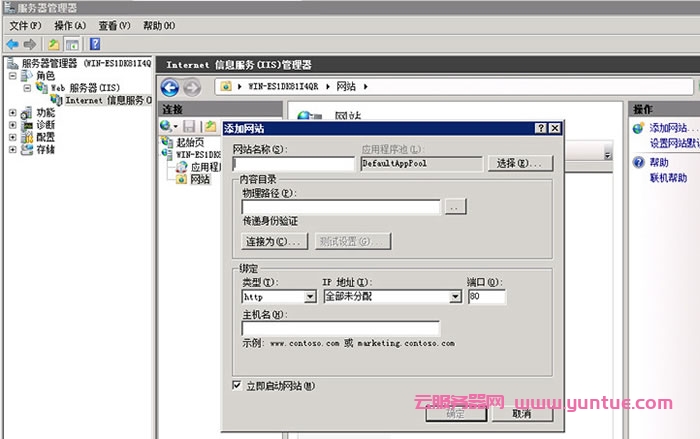Click the back arrow in Server Manager toolbar
The image size is (700, 439).
pyautogui.click(x=12, y=44)
